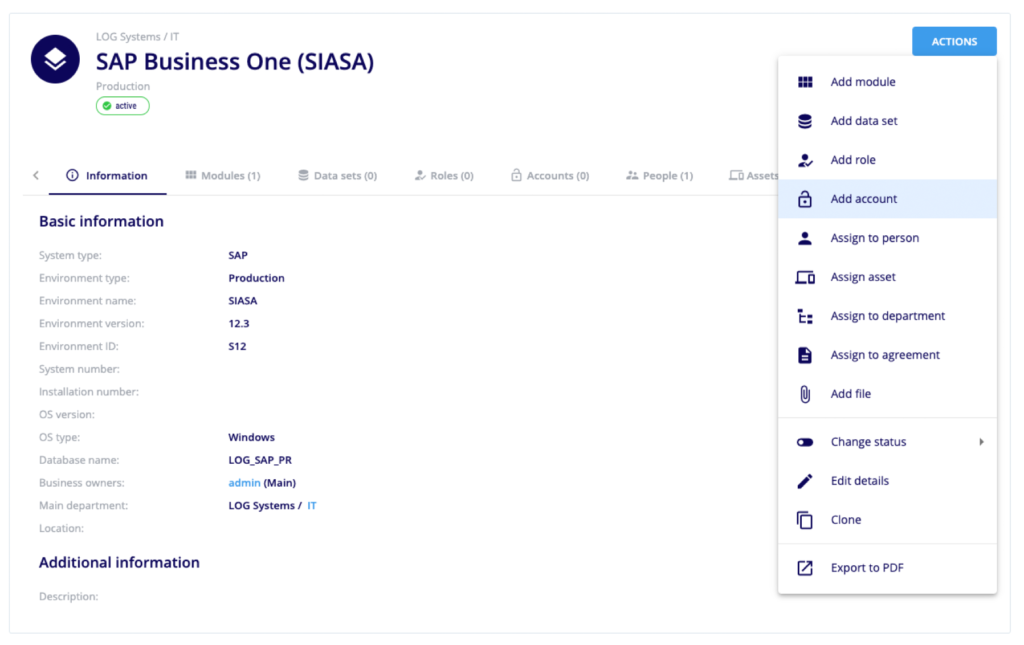This screenshot has width=1024, height=645.
Task: Click the Change status toggle icon
Action: (x=805, y=442)
